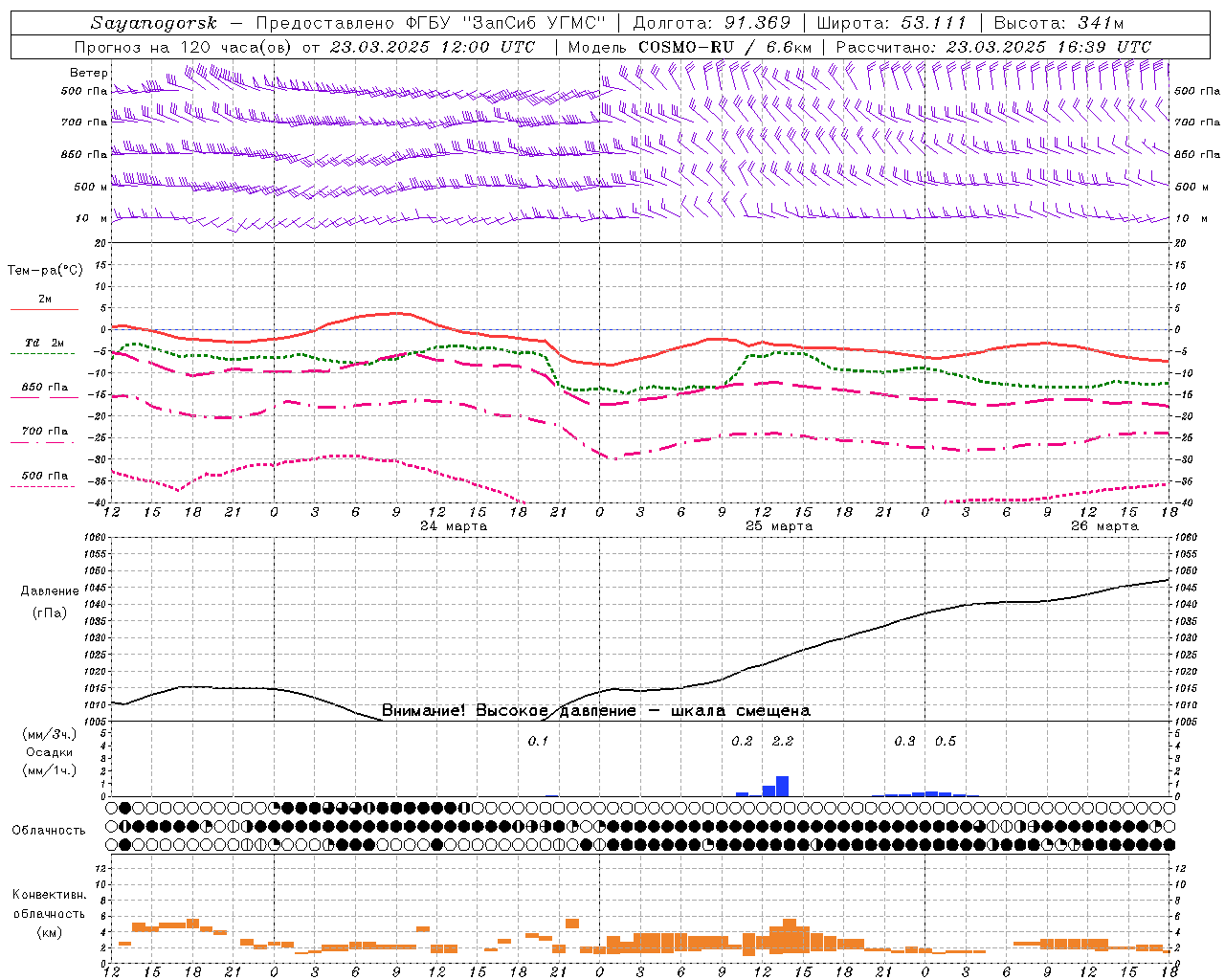Select the 'Тем-ра(°C)' temperature panel label
The height and width of the screenshot is (980, 1225).
pyautogui.click(x=45, y=270)
